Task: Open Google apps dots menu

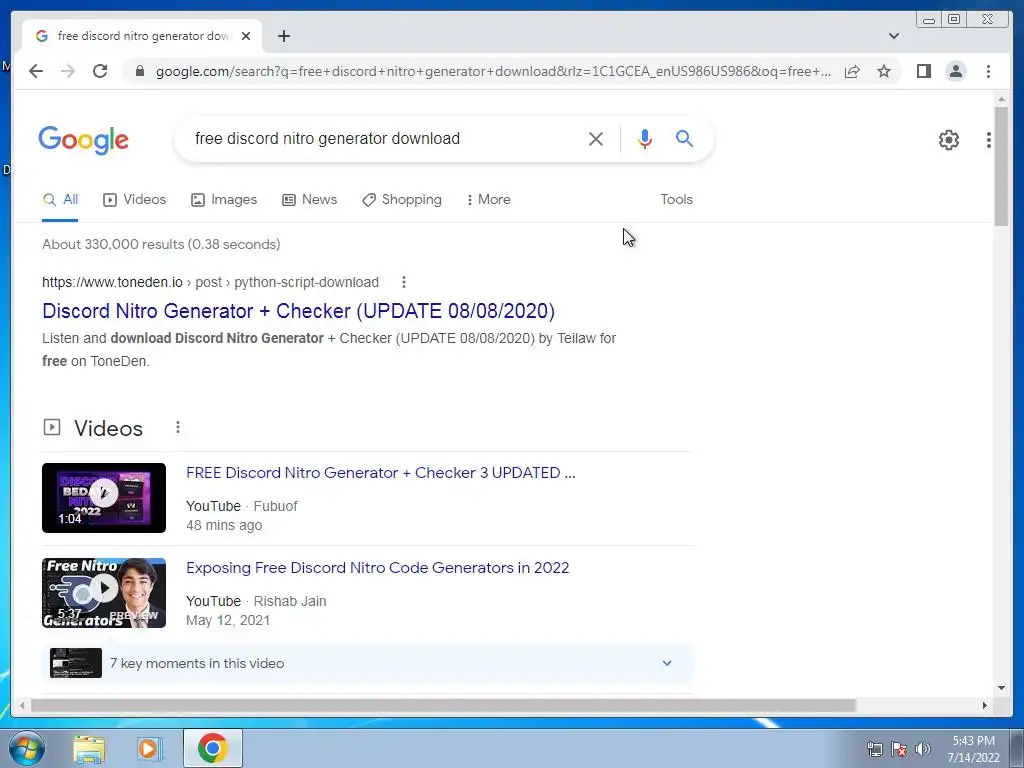Action: click(989, 140)
